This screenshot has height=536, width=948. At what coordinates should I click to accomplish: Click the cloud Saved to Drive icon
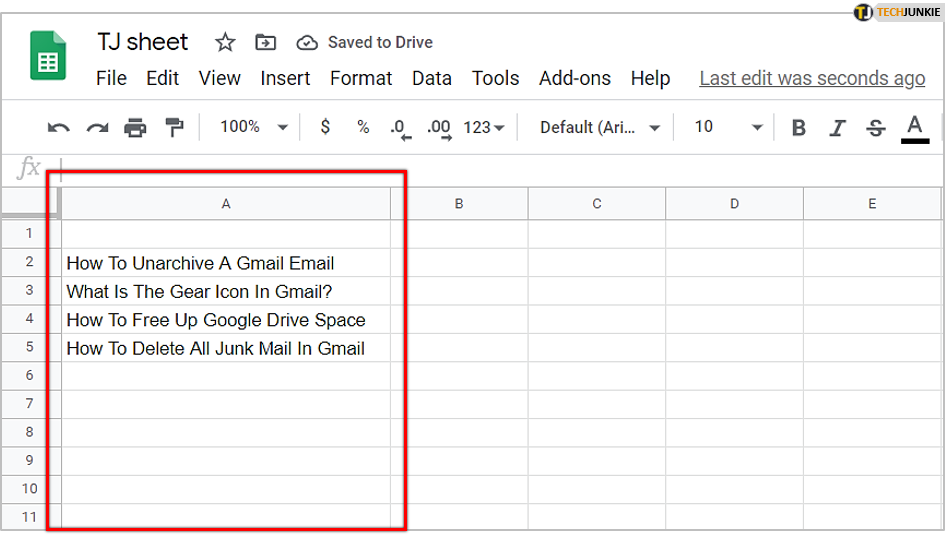[x=307, y=43]
